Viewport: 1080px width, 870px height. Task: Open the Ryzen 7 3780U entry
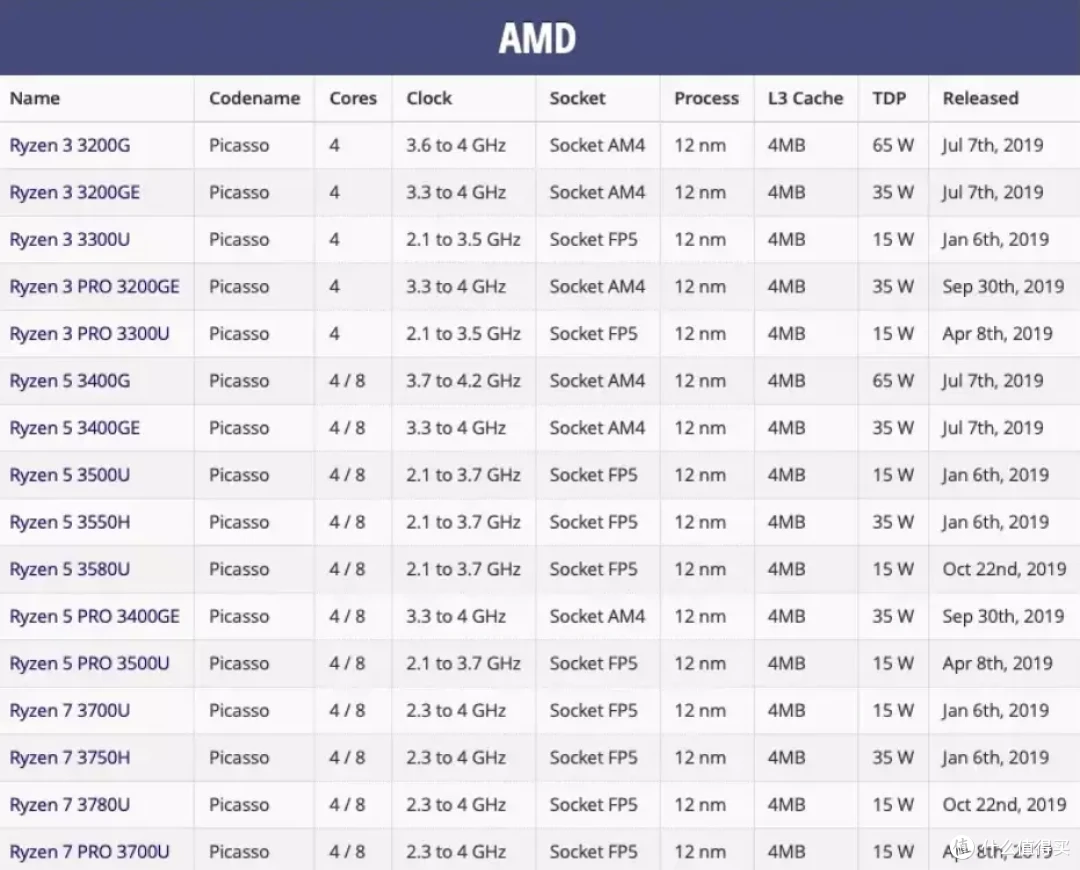pos(70,805)
